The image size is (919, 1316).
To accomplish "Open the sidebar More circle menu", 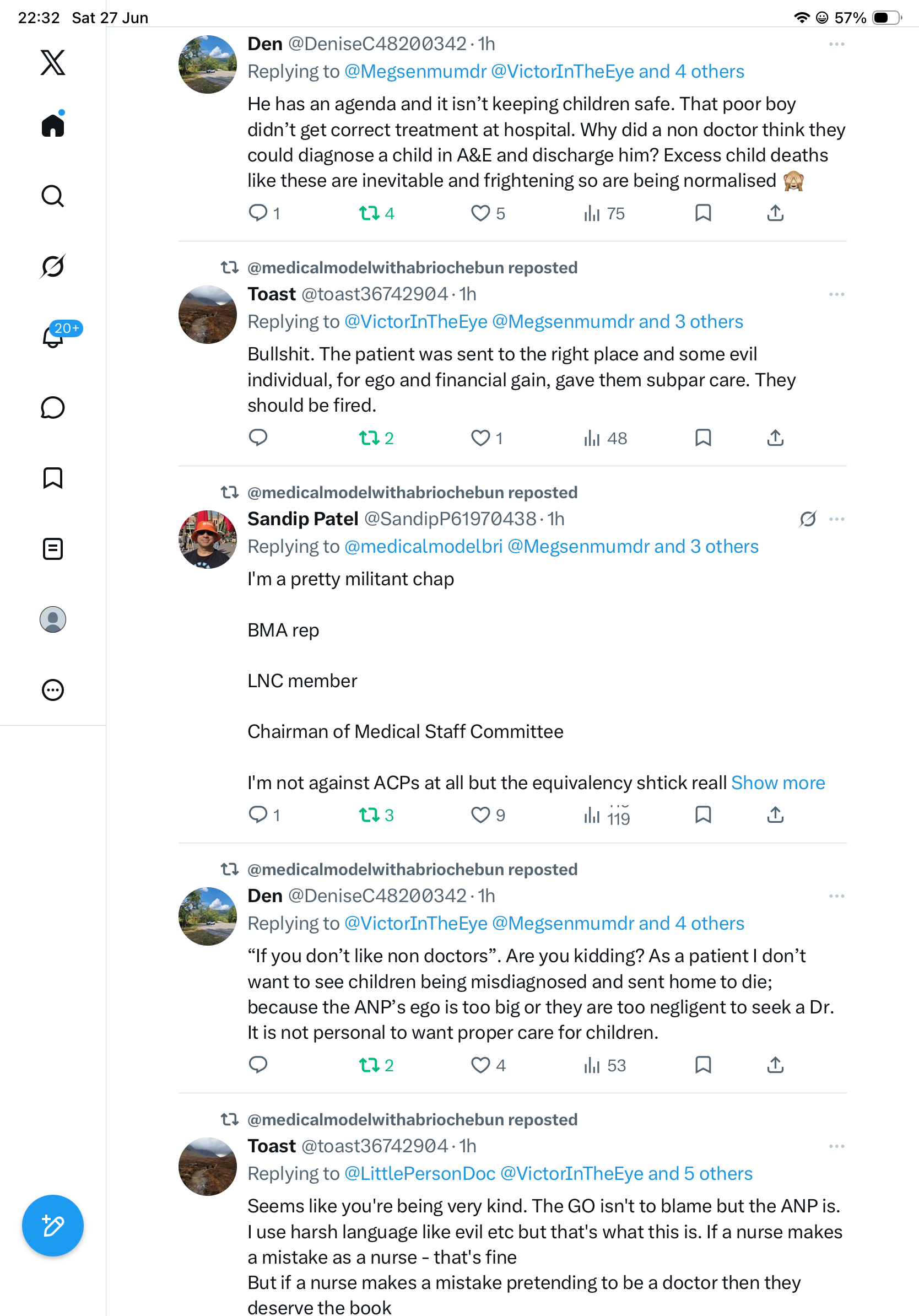I will (x=53, y=690).
